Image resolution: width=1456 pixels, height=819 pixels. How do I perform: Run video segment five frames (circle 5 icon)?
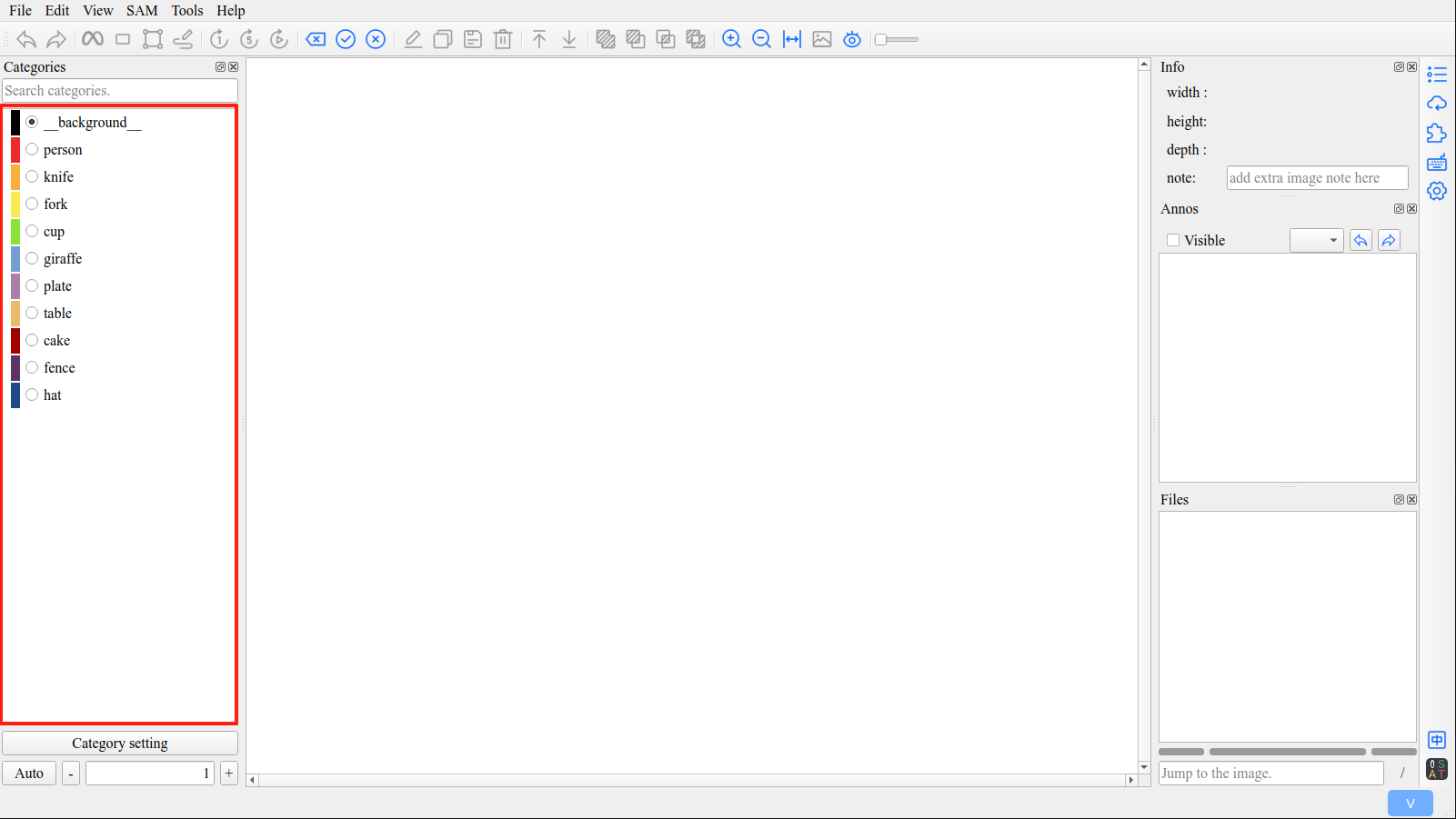tap(249, 39)
